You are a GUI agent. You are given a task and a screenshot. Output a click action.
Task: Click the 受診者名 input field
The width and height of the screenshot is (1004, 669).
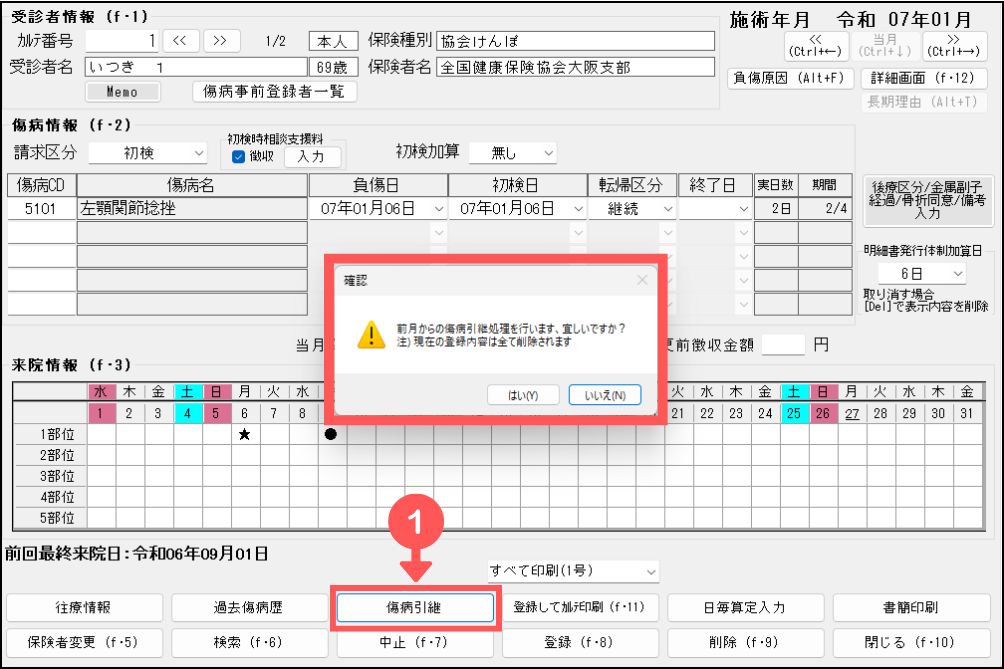[195, 67]
